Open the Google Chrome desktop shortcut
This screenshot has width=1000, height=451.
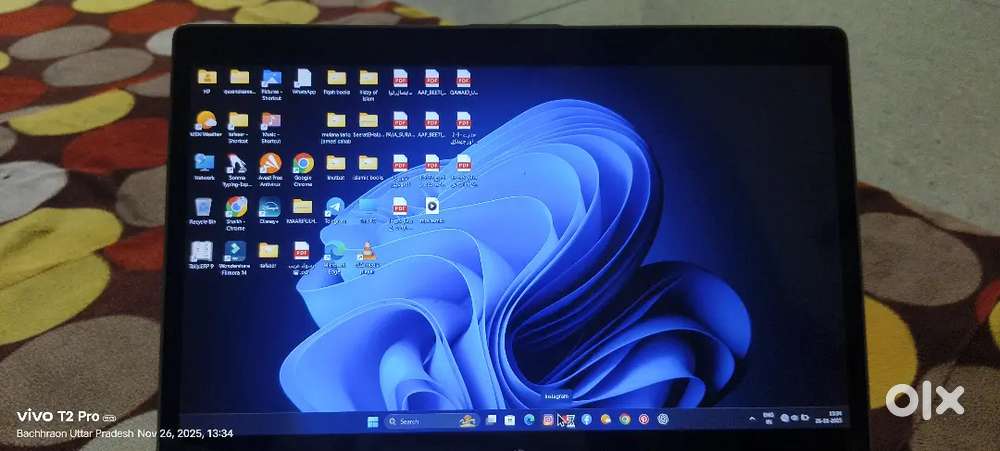click(303, 163)
